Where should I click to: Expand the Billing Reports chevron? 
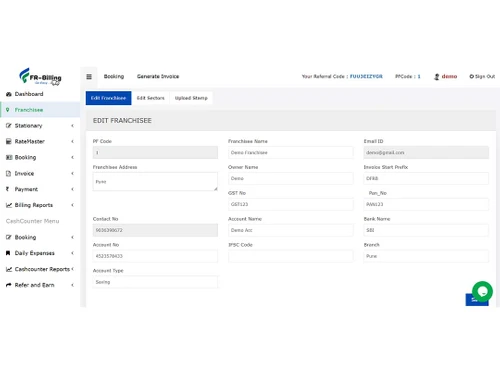[x=72, y=205]
